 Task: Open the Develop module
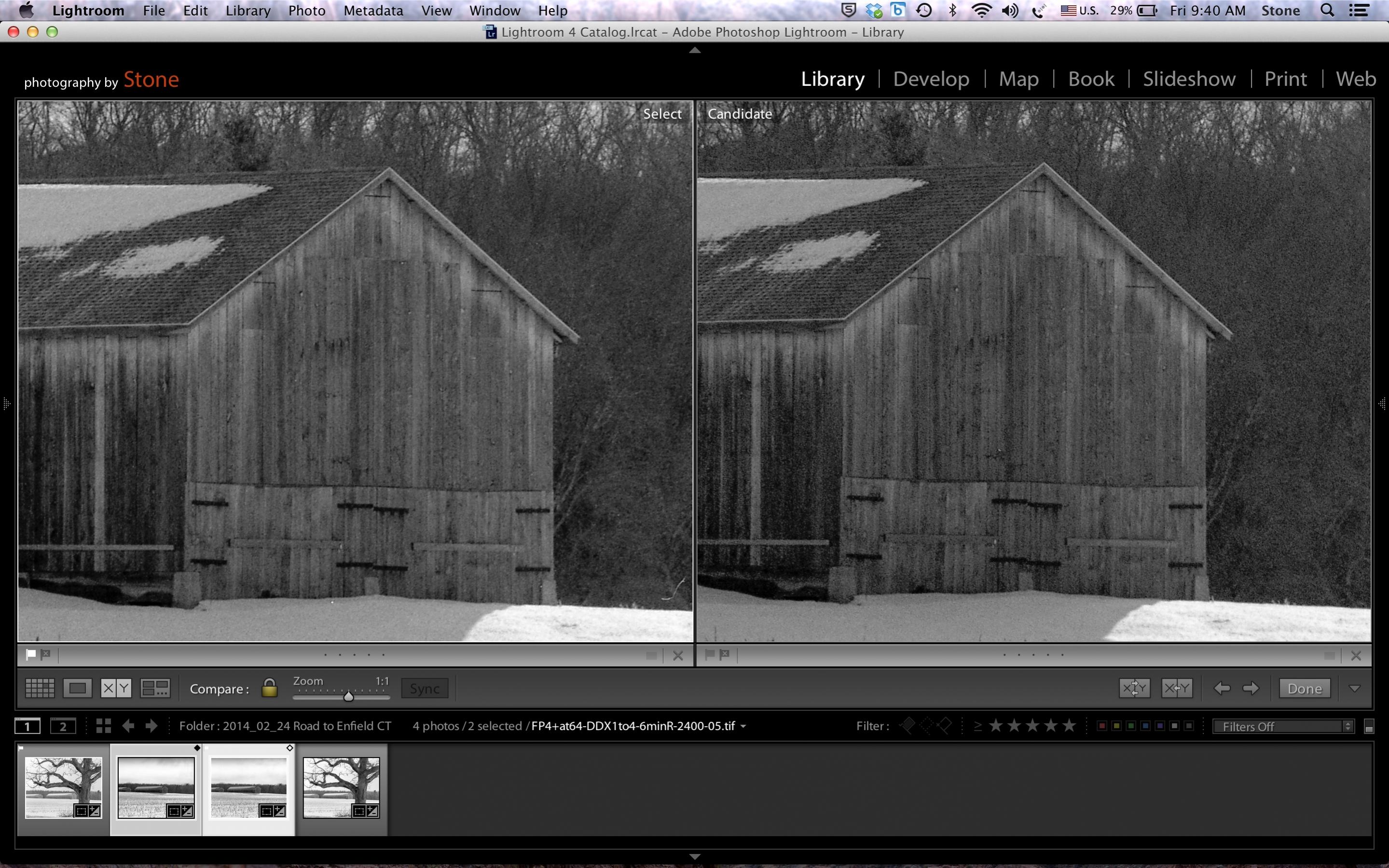pyautogui.click(x=931, y=79)
